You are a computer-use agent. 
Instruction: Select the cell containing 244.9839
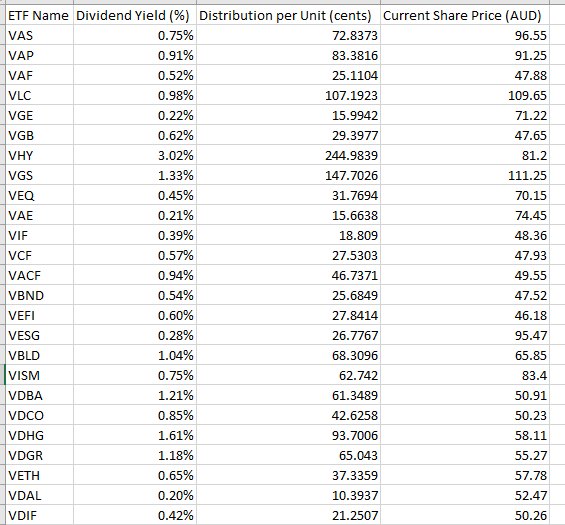tap(288, 155)
